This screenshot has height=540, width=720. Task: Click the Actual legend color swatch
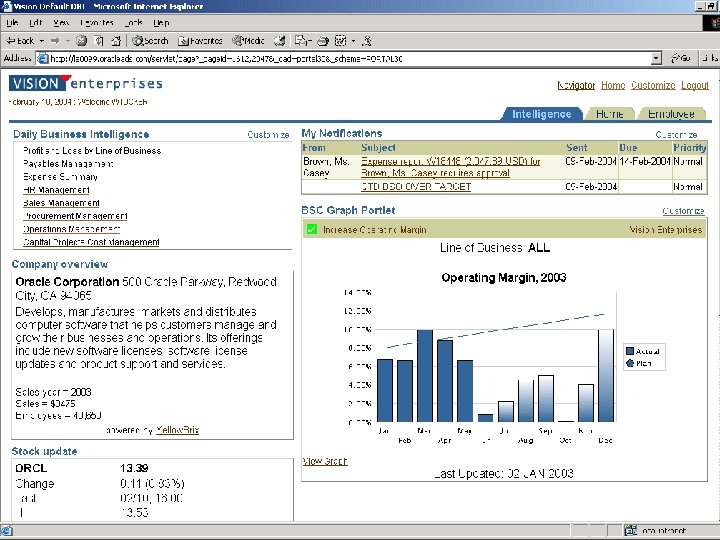630,351
